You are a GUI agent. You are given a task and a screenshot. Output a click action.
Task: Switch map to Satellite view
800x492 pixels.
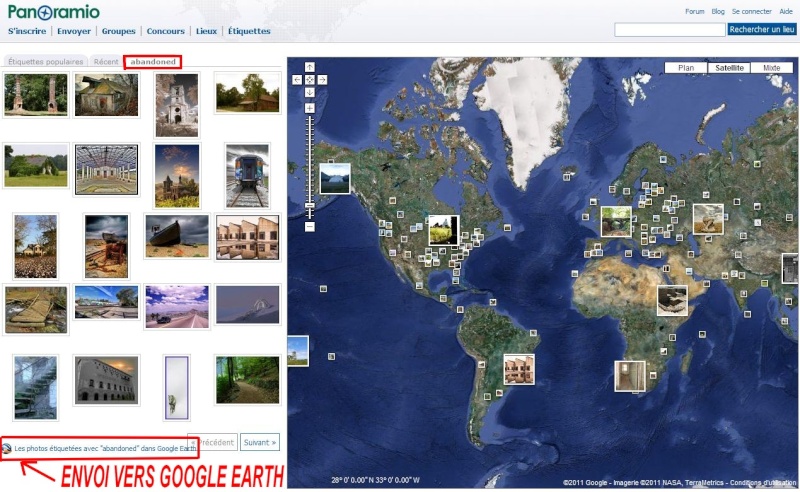[729, 67]
